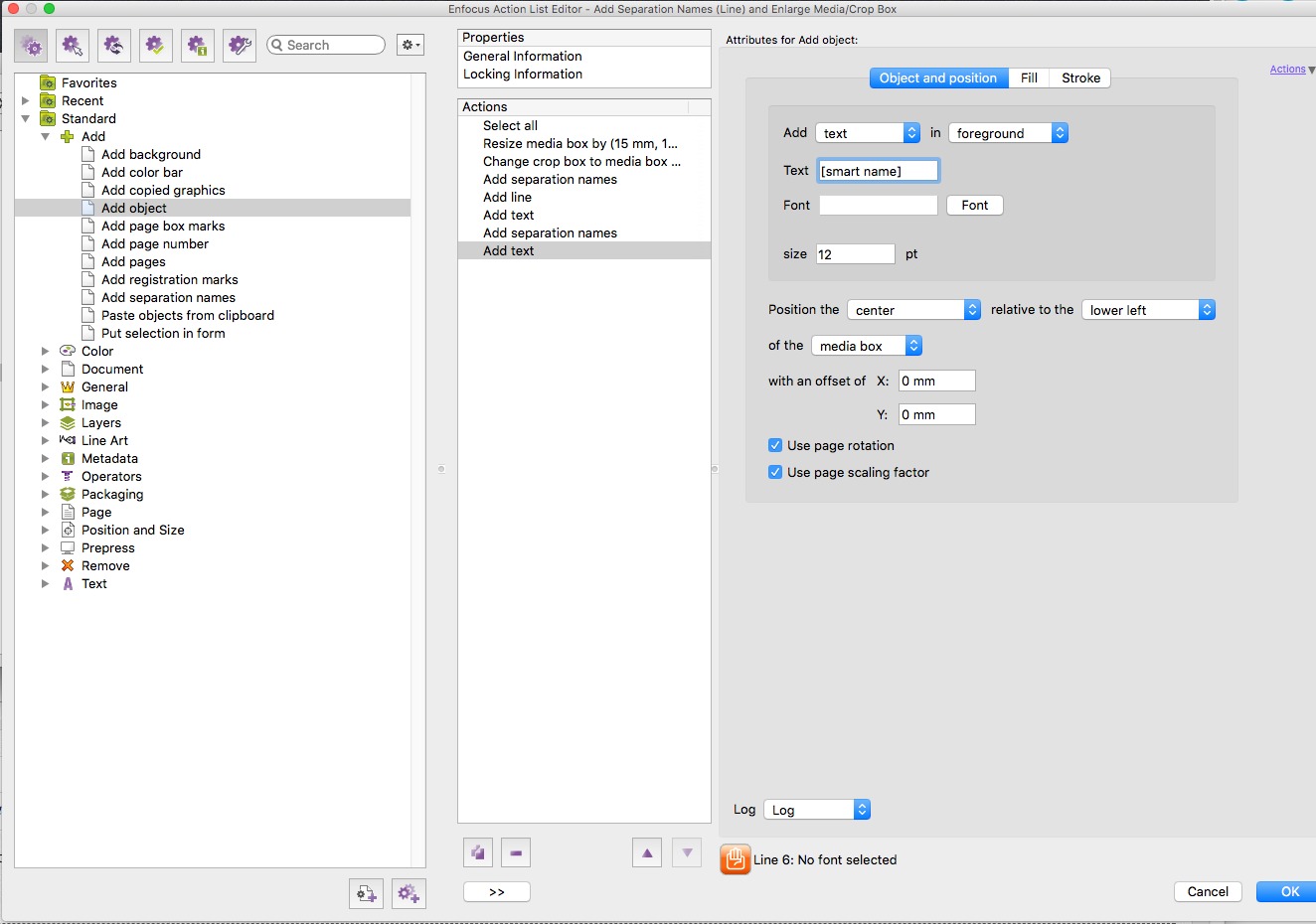Click the size 12 pt field
Viewport: 1316px width, 924px height.
point(856,254)
